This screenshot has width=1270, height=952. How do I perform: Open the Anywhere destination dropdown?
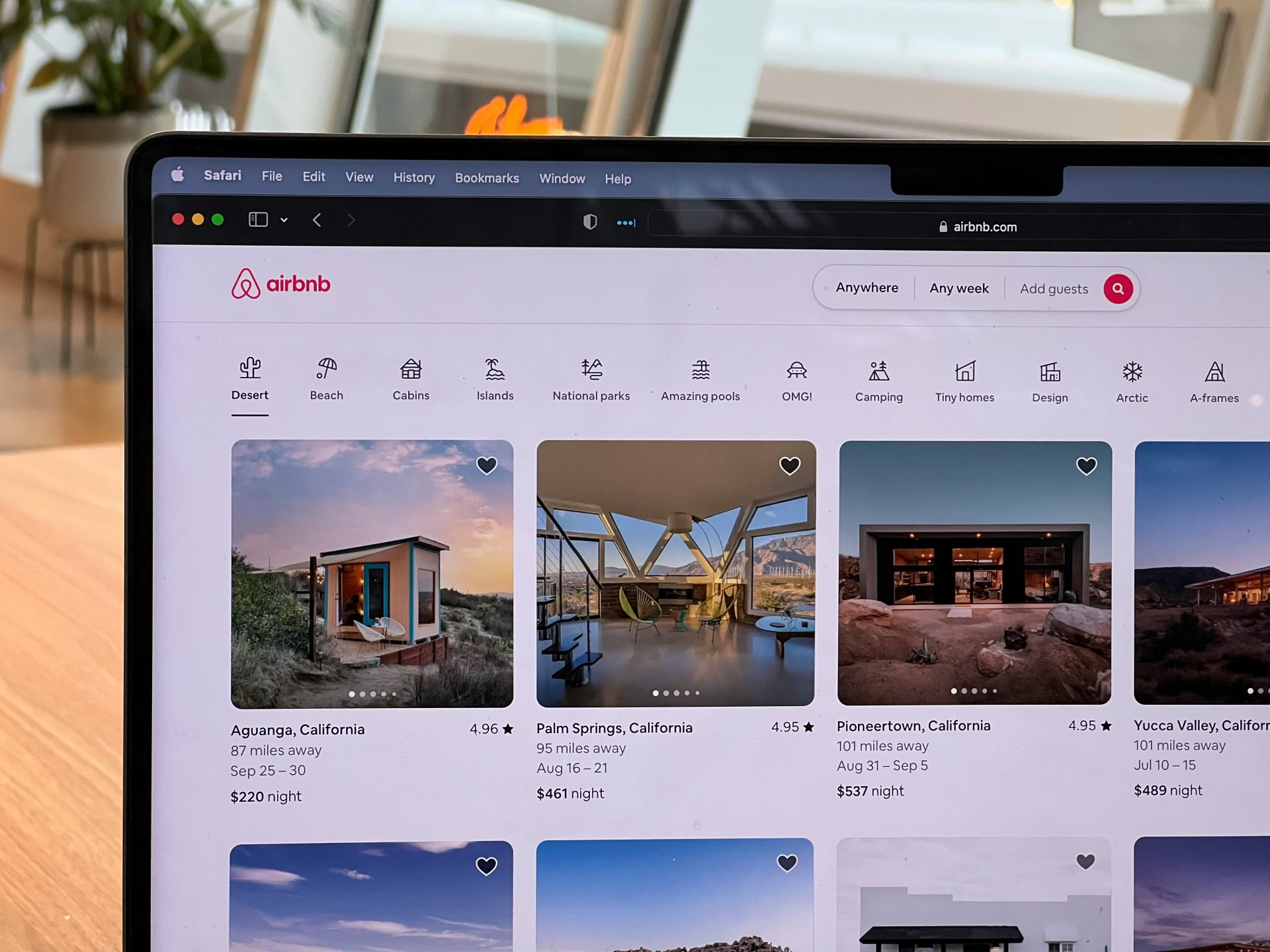(x=866, y=288)
